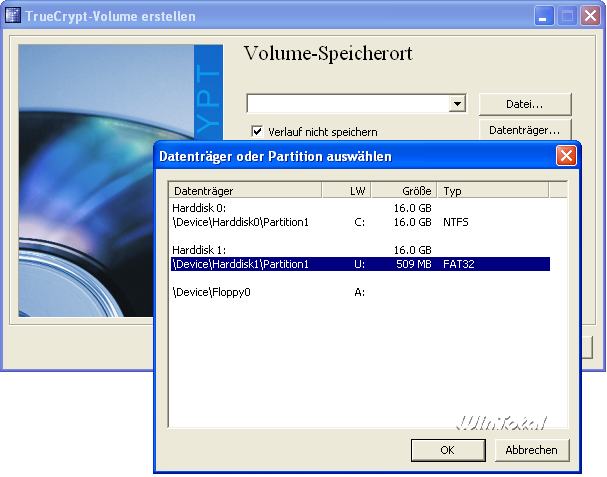The image size is (607, 477).
Task: Confirm selection with OK button
Action: [448, 450]
